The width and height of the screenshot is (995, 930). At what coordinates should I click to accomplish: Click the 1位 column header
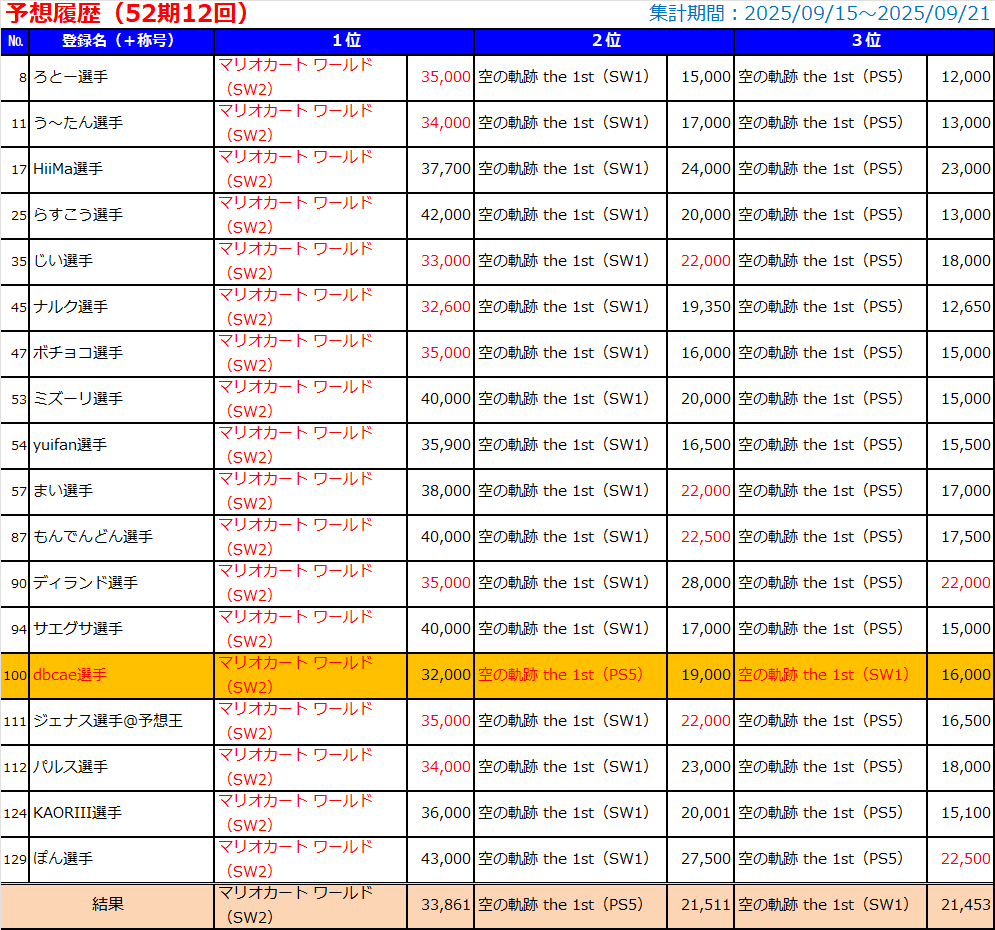344,41
